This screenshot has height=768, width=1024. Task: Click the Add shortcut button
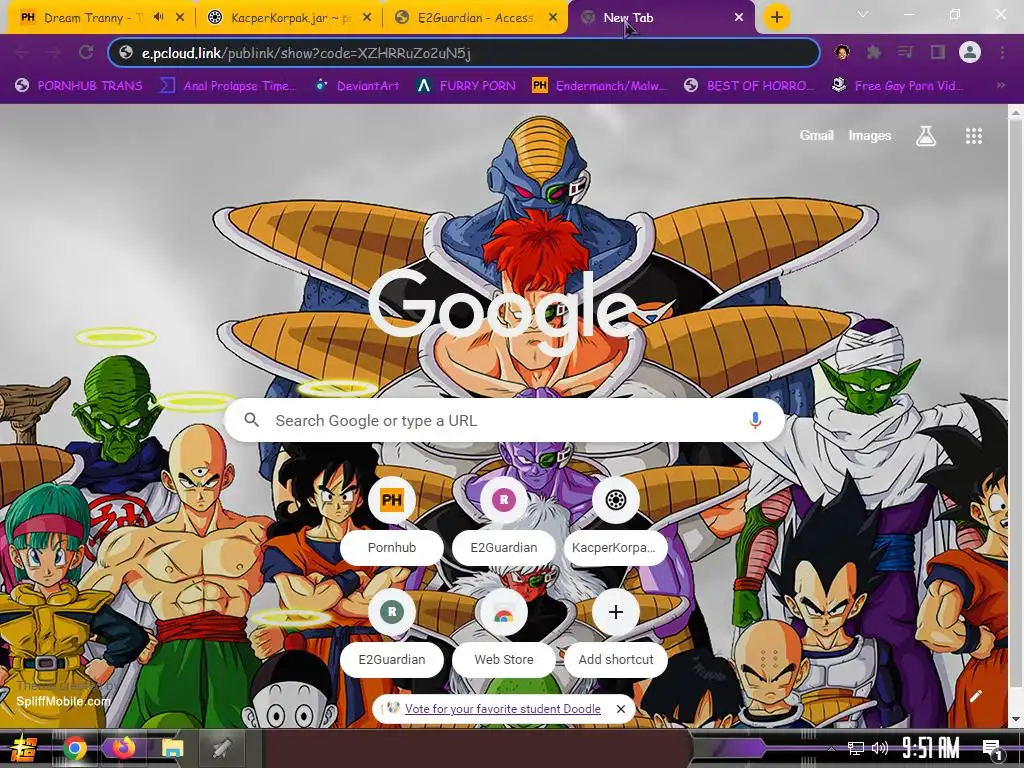(x=615, y=631)
